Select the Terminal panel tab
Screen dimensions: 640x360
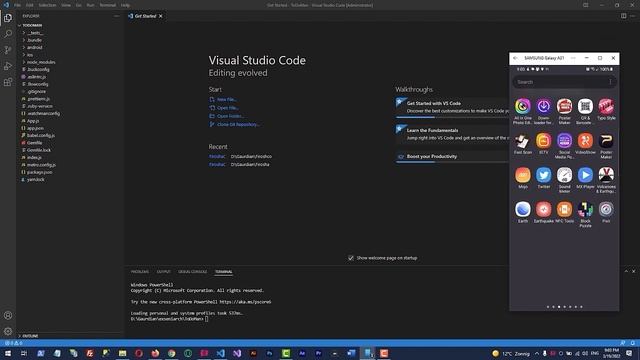coord(224,272)
